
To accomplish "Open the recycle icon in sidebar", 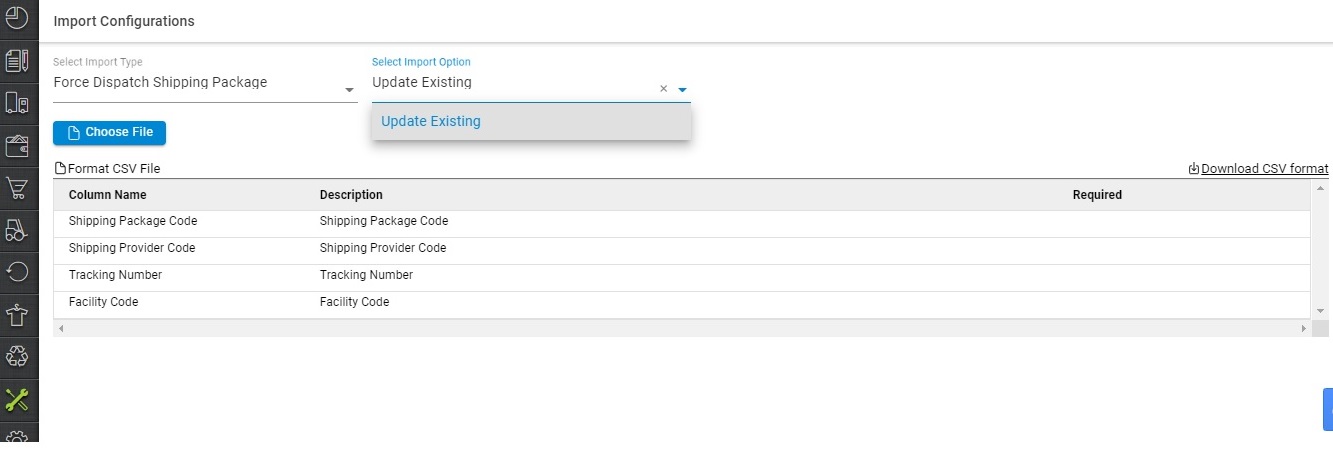I will 17,357.
